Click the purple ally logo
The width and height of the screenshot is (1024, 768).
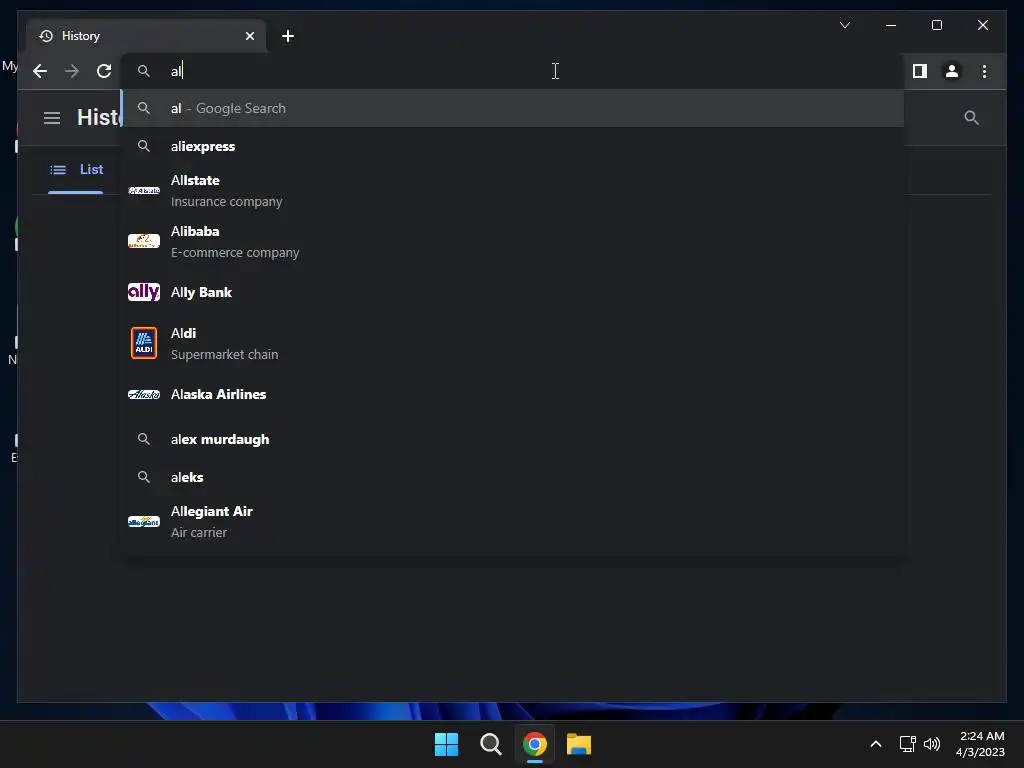tap(144, 291)
